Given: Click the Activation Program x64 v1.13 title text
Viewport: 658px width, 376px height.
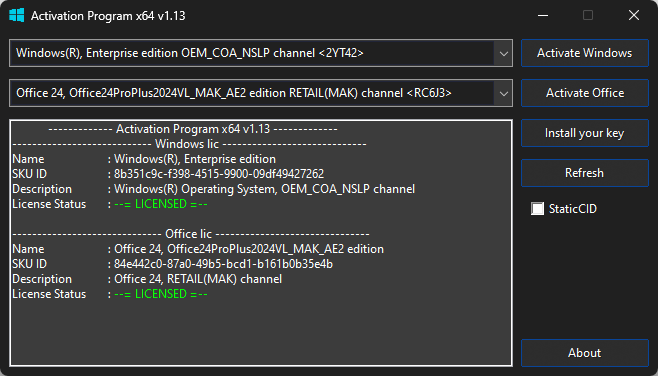Looking at the screenshot, I should [108, 16].
